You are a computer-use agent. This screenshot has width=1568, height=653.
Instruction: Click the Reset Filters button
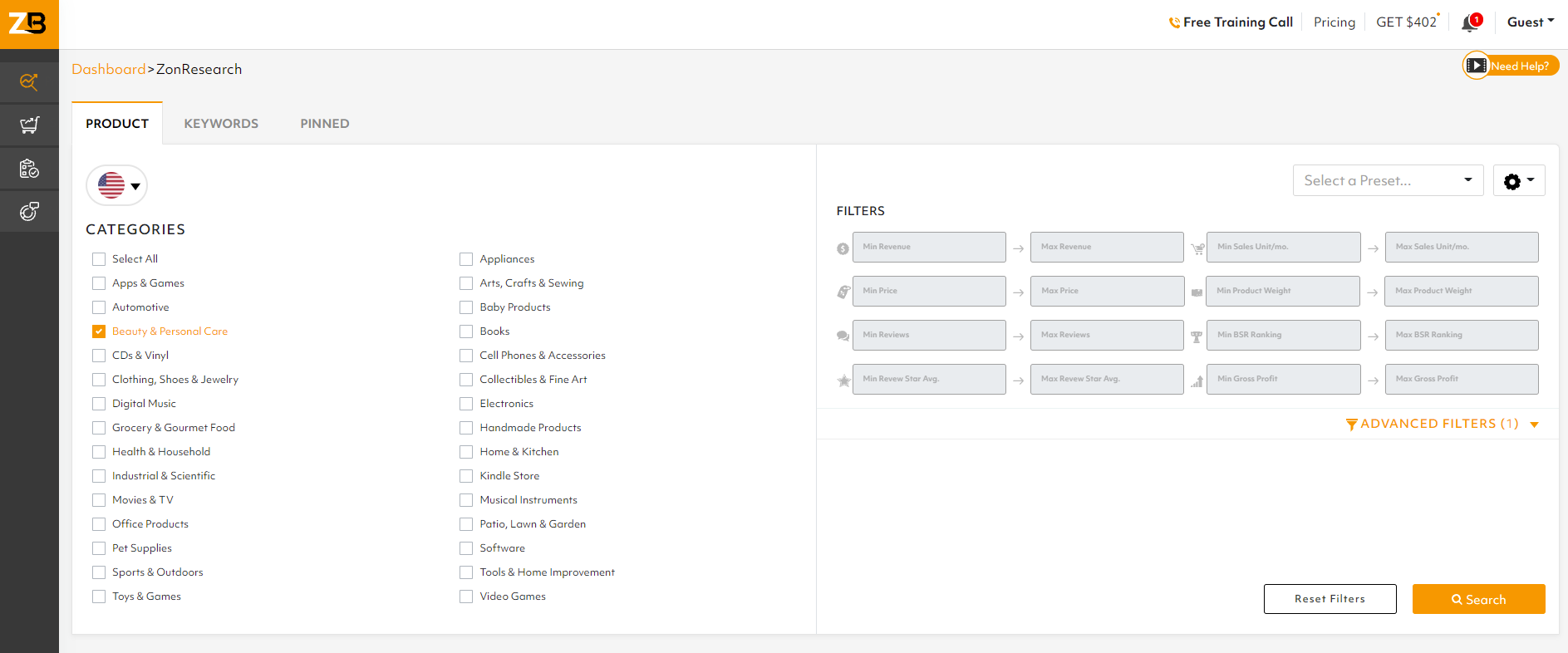(1330, 599)
